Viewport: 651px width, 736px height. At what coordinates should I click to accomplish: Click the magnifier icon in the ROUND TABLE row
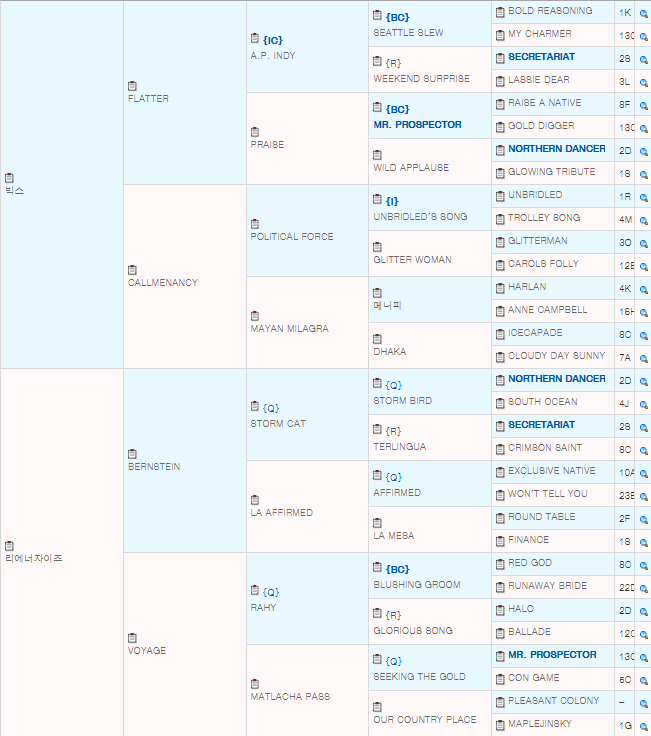click(x=643, y=518)
